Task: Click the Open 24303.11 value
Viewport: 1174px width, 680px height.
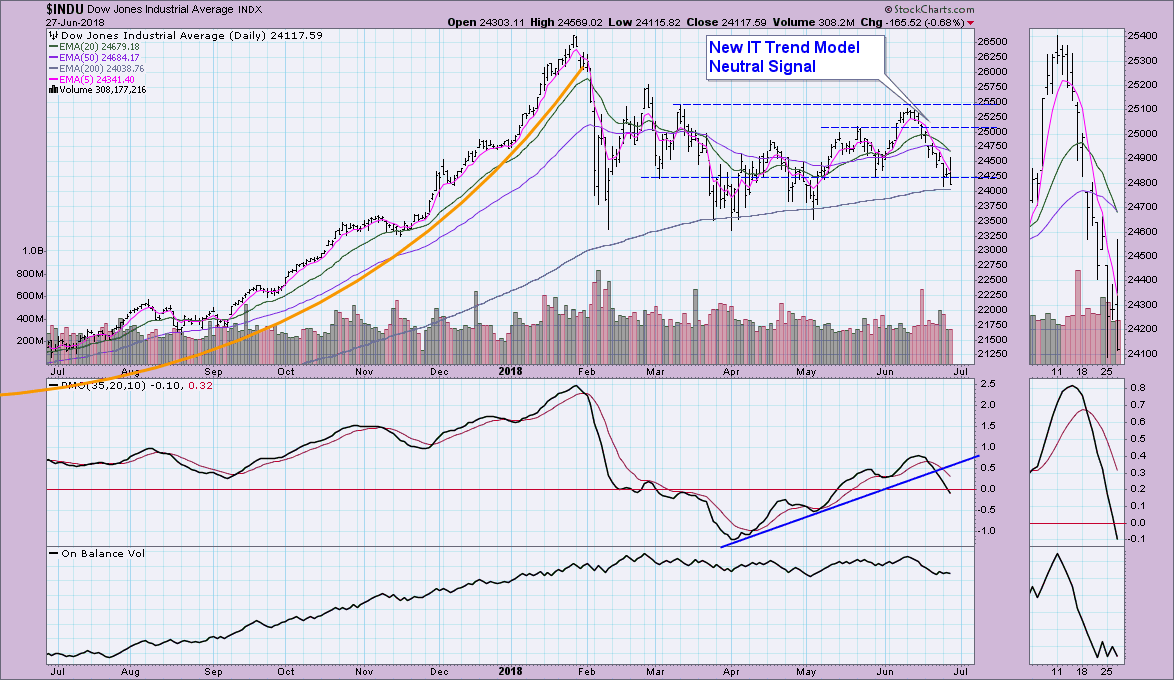Action: 487,22
